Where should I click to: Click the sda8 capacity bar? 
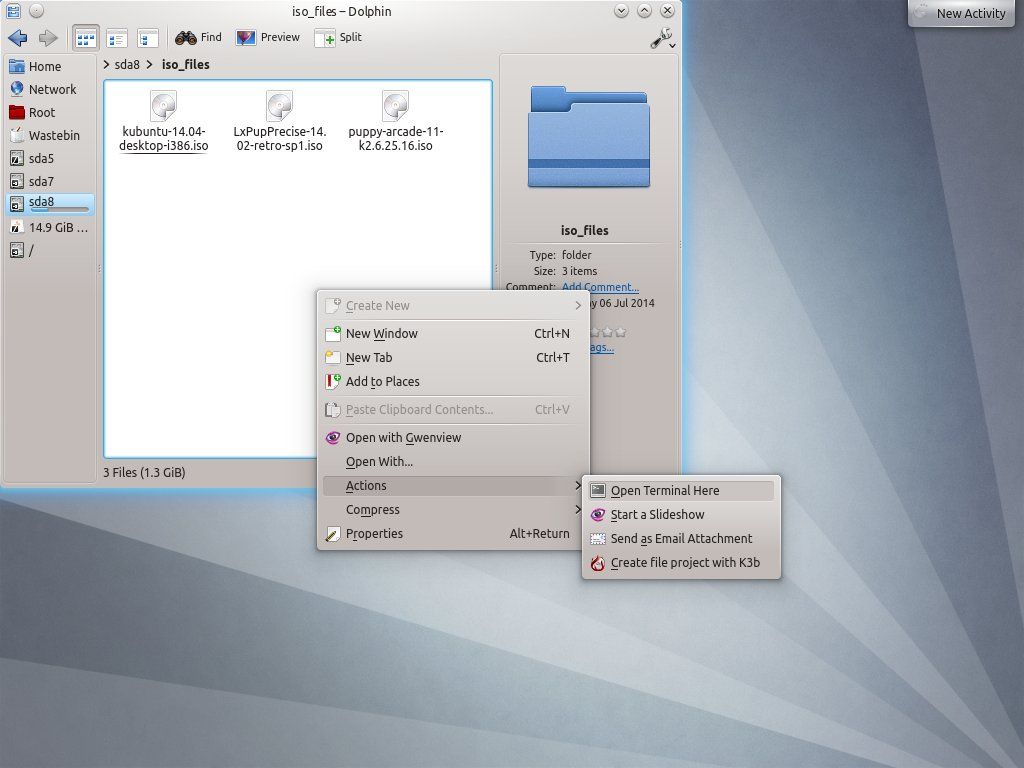[x=59, y=210]
